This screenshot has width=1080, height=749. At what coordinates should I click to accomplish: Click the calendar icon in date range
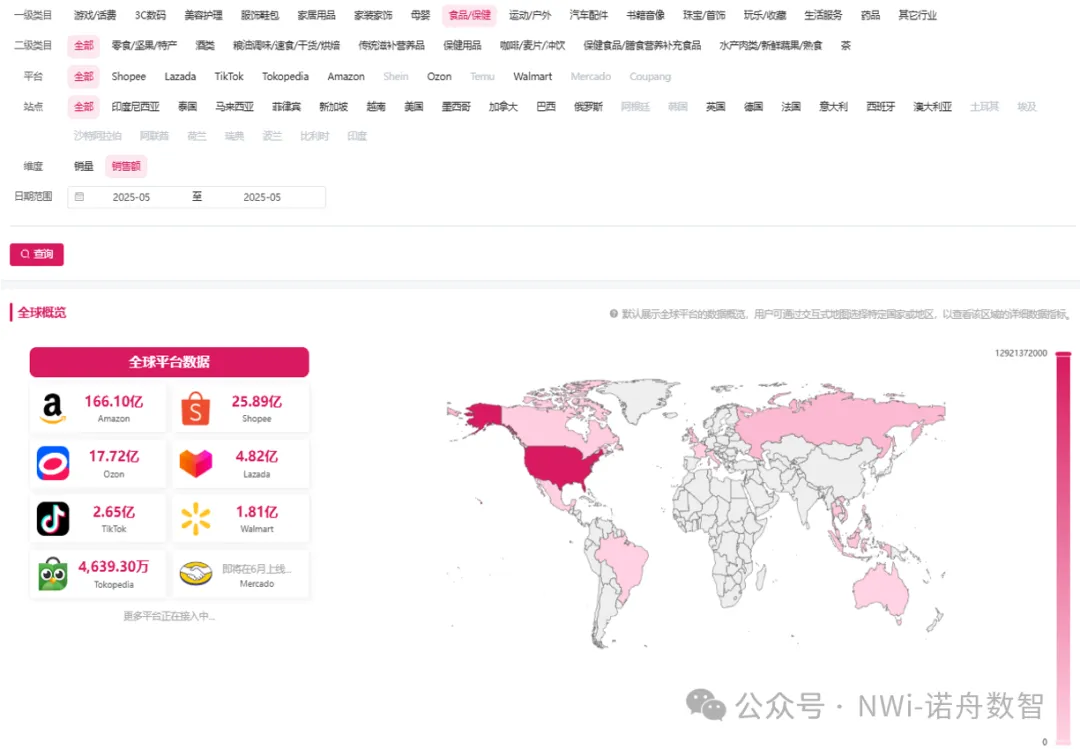pos(79,198)
